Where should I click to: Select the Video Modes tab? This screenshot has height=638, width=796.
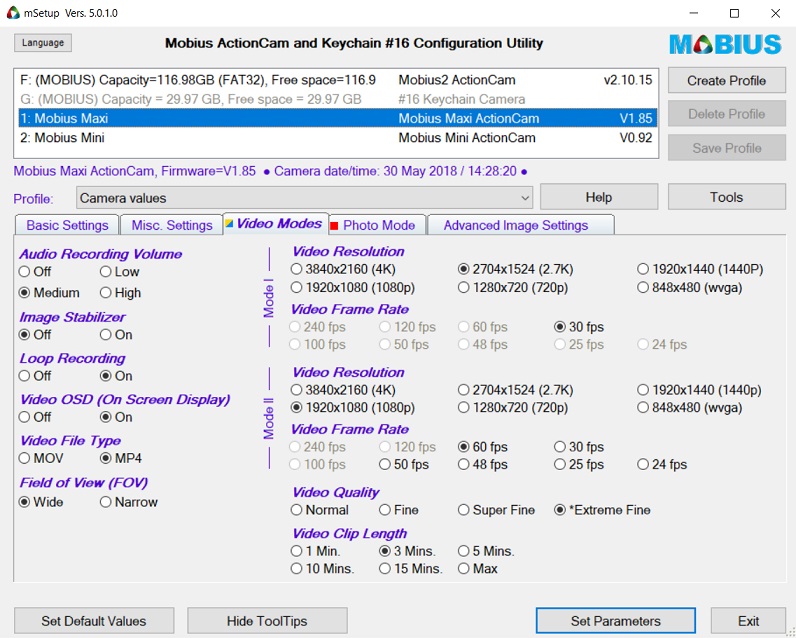point(276,224)
